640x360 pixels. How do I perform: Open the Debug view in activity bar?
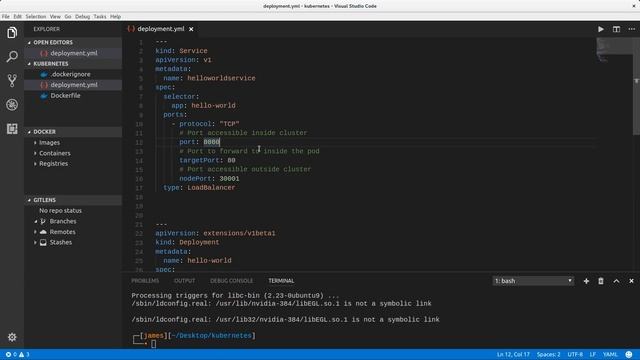coord(12,104)
